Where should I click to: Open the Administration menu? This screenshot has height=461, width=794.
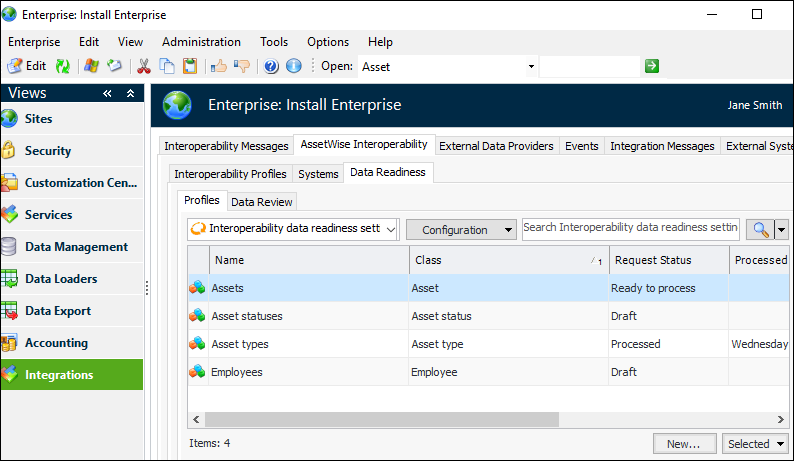pyautogui.click(x=201, y=42)
